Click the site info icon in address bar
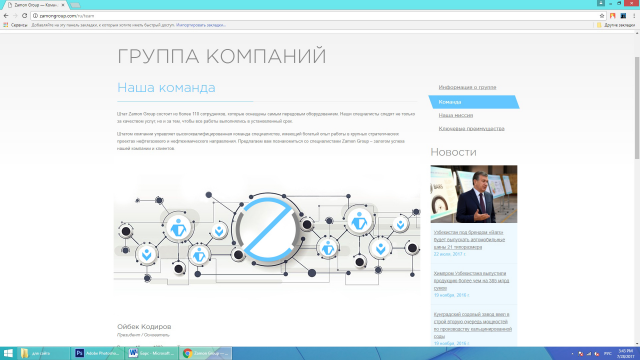 (36, 16)
